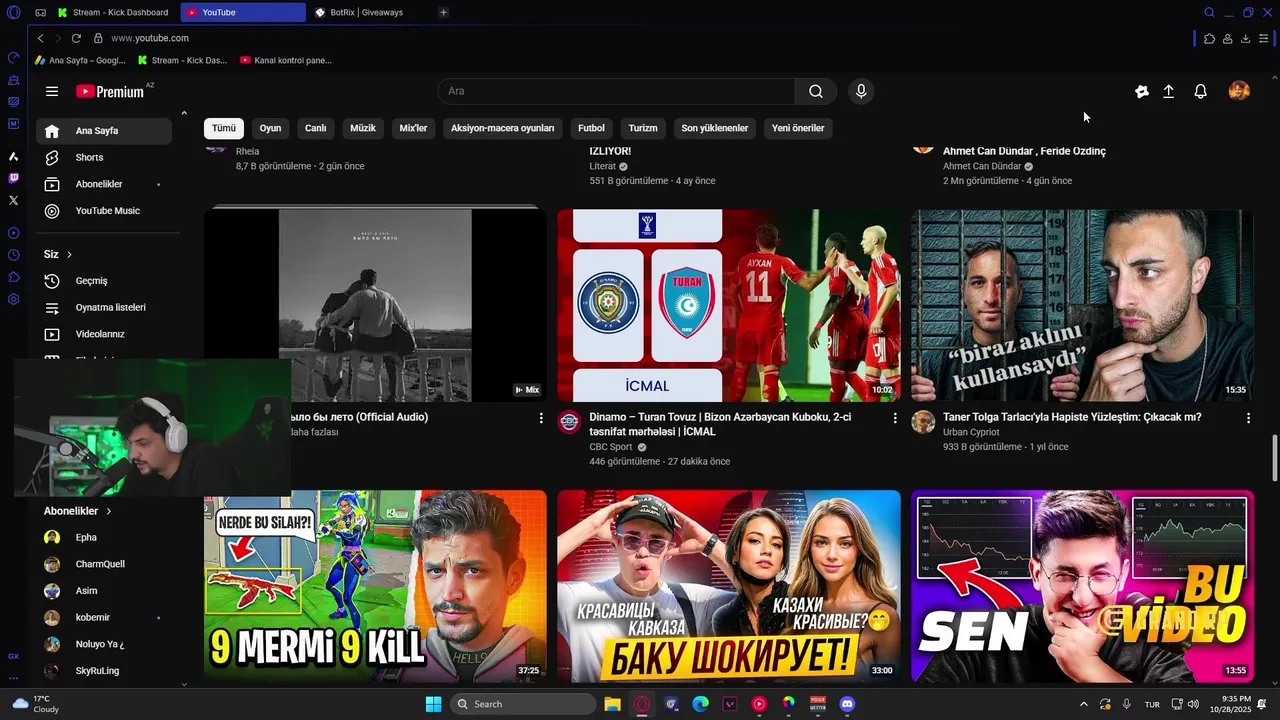Open Geçmiş history page

(104, 281)
